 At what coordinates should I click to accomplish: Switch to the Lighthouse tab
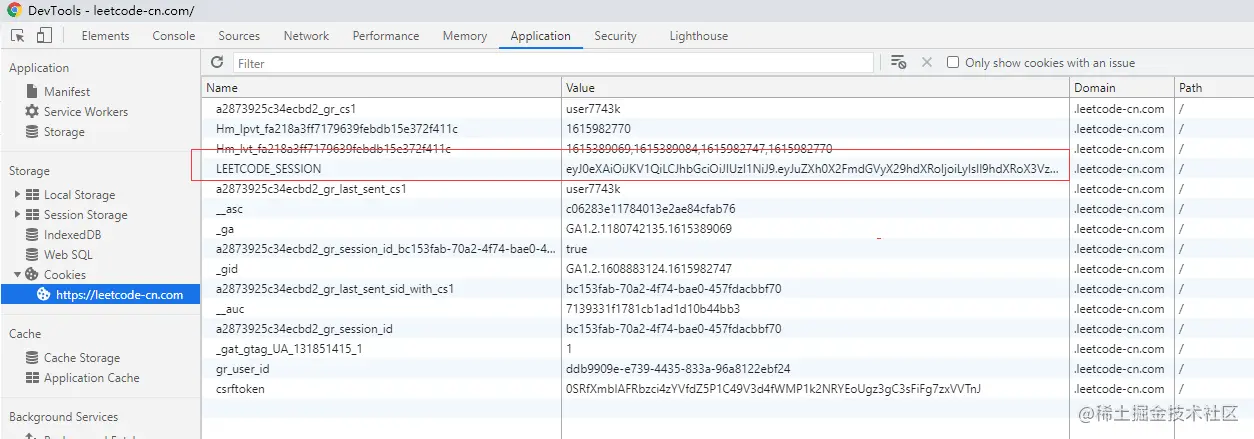pos(698,36)
